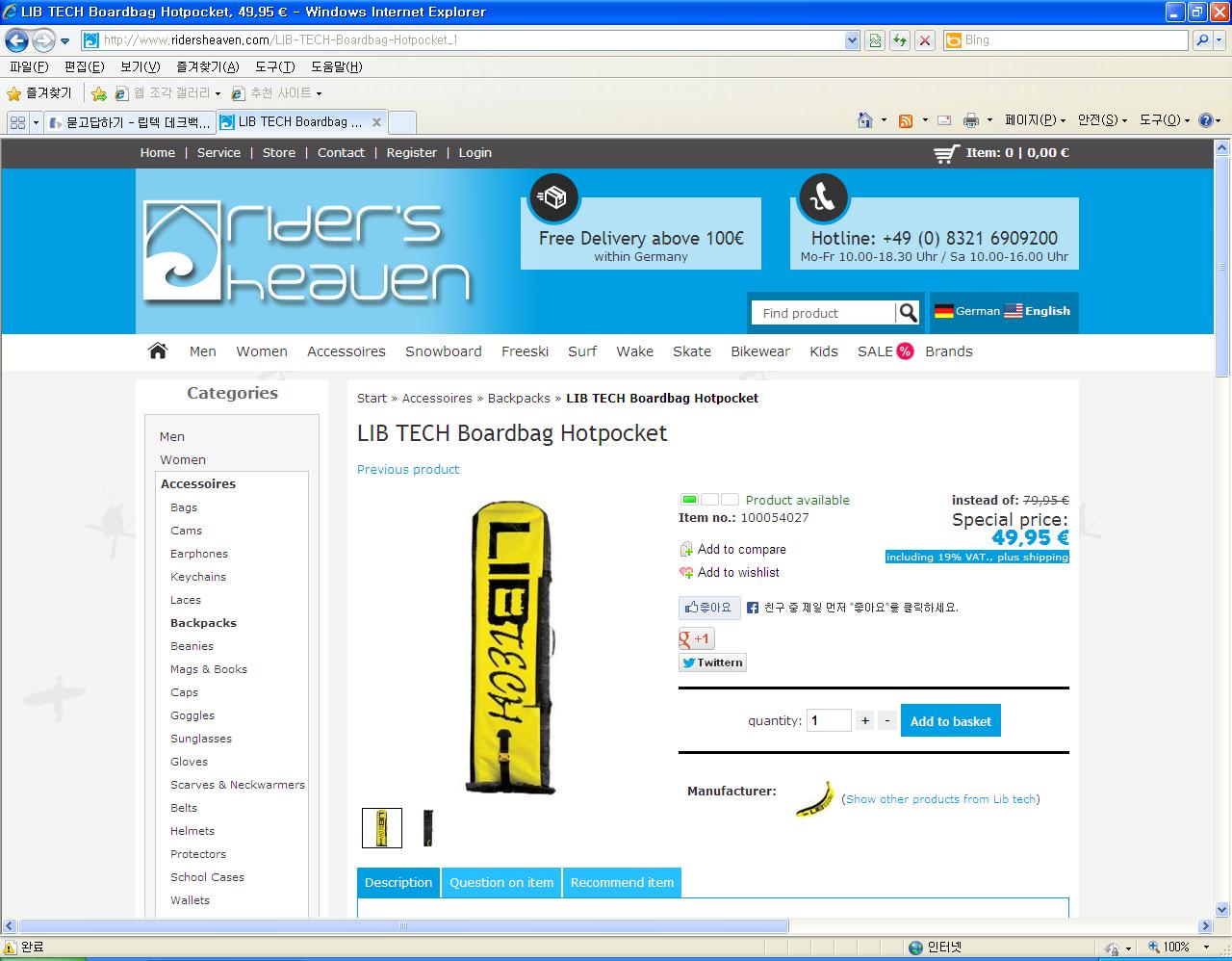Open the Question on item tab

pos(501,882)
